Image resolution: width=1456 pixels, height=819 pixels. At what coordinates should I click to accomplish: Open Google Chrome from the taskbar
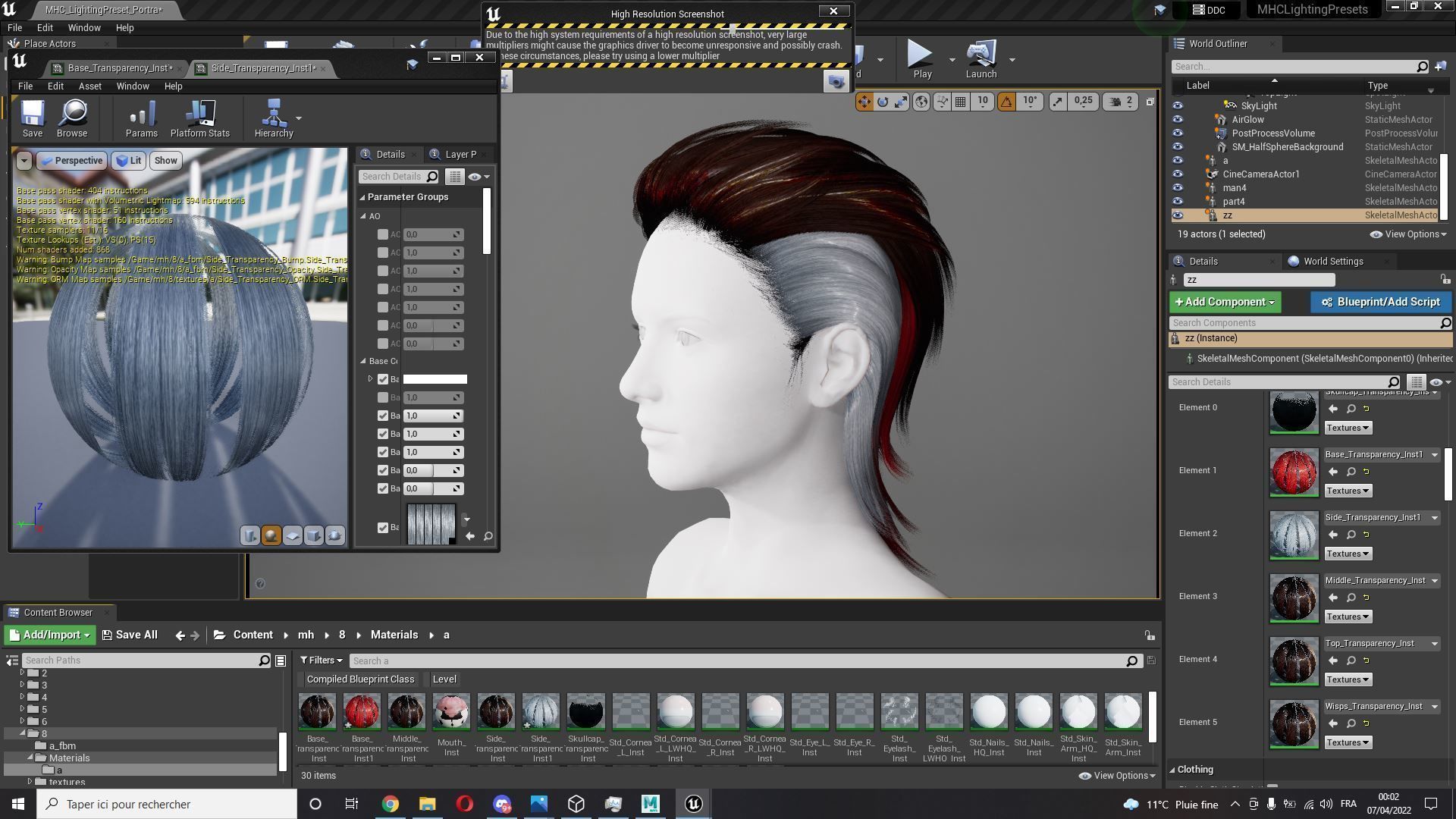(390, 804)
